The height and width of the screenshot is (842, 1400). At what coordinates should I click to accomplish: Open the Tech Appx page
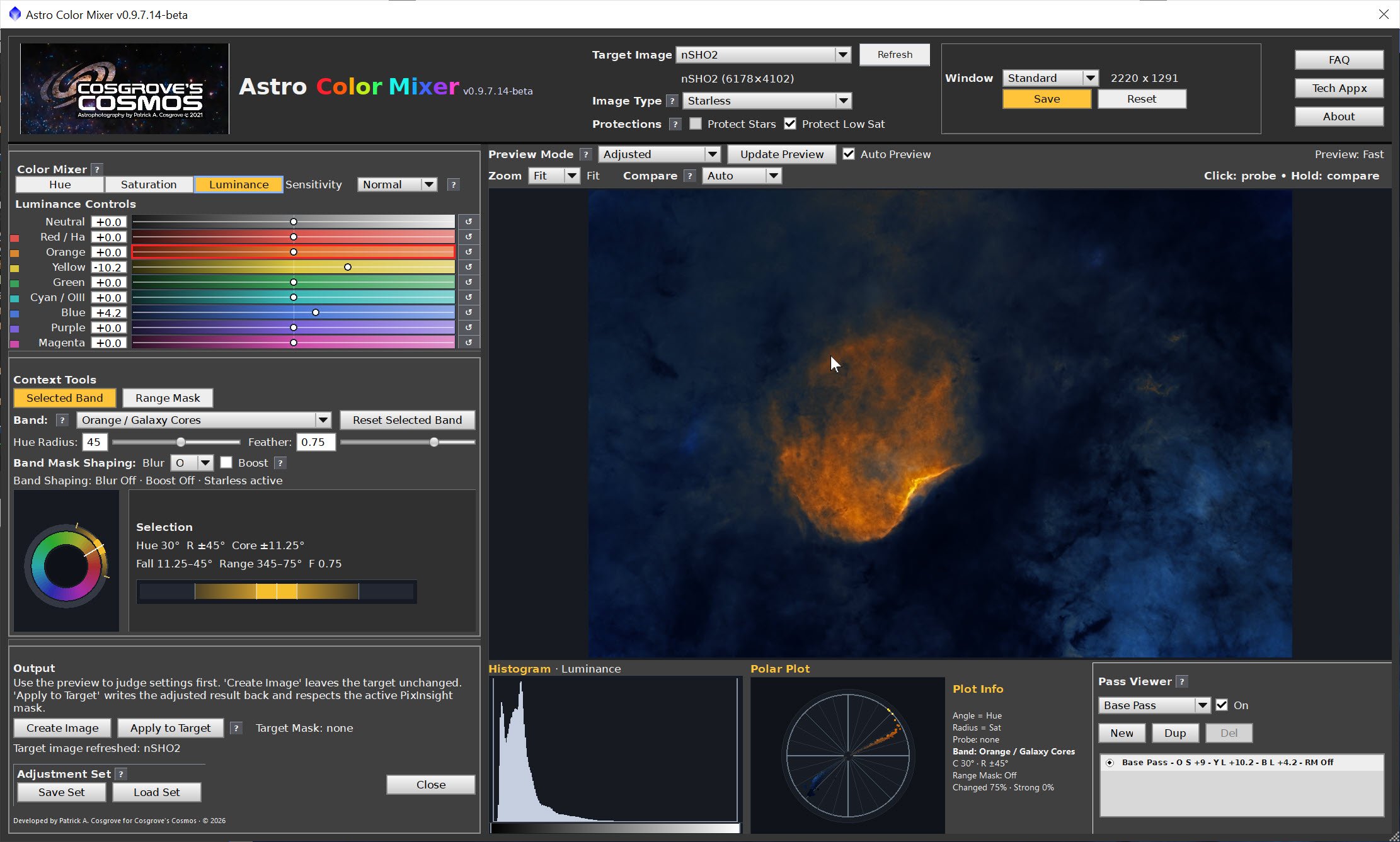tap(1339, 88)
